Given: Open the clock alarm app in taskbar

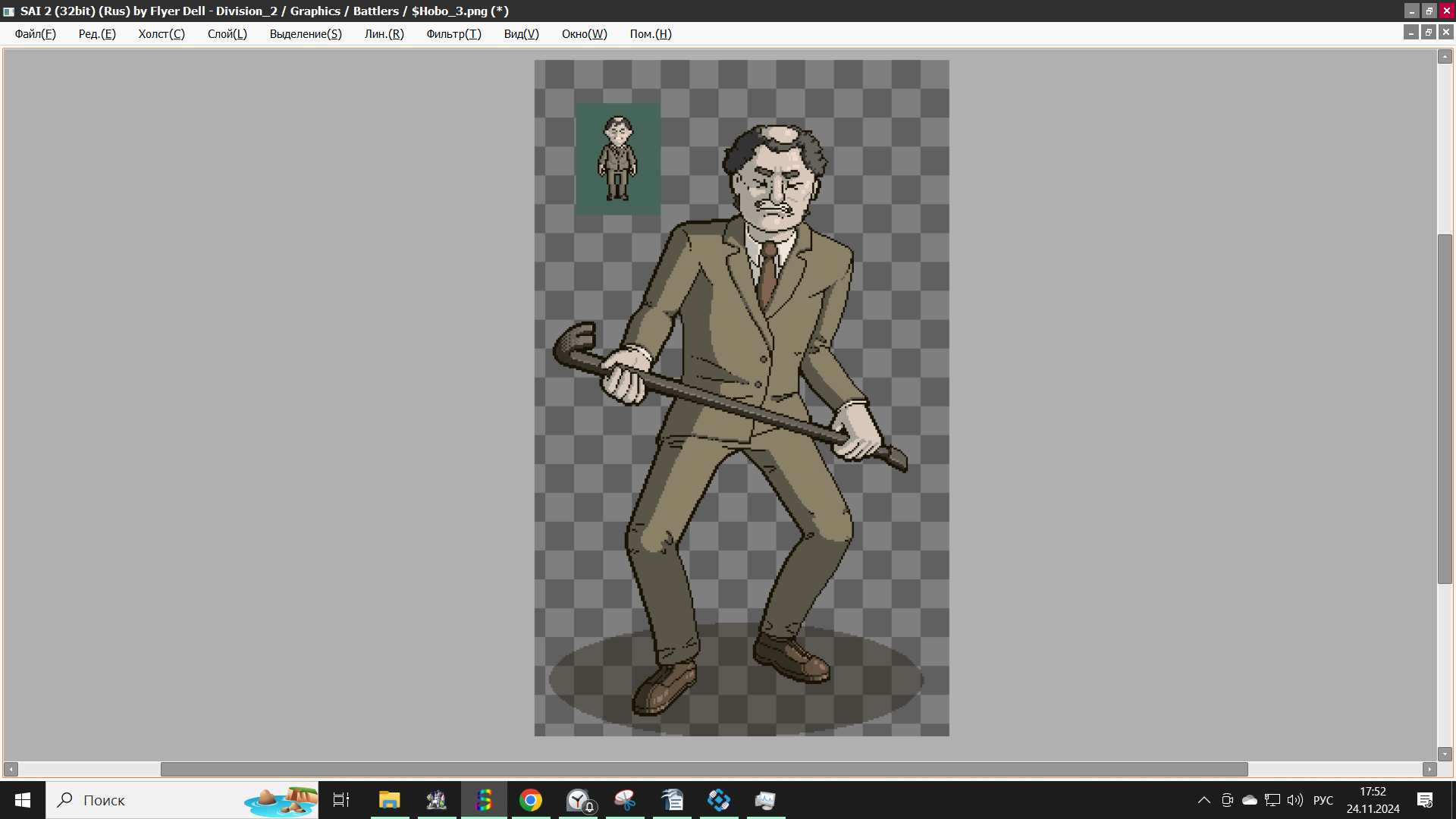Looking at the screenshot, I should pyautogui.click(x=579, y=800).
